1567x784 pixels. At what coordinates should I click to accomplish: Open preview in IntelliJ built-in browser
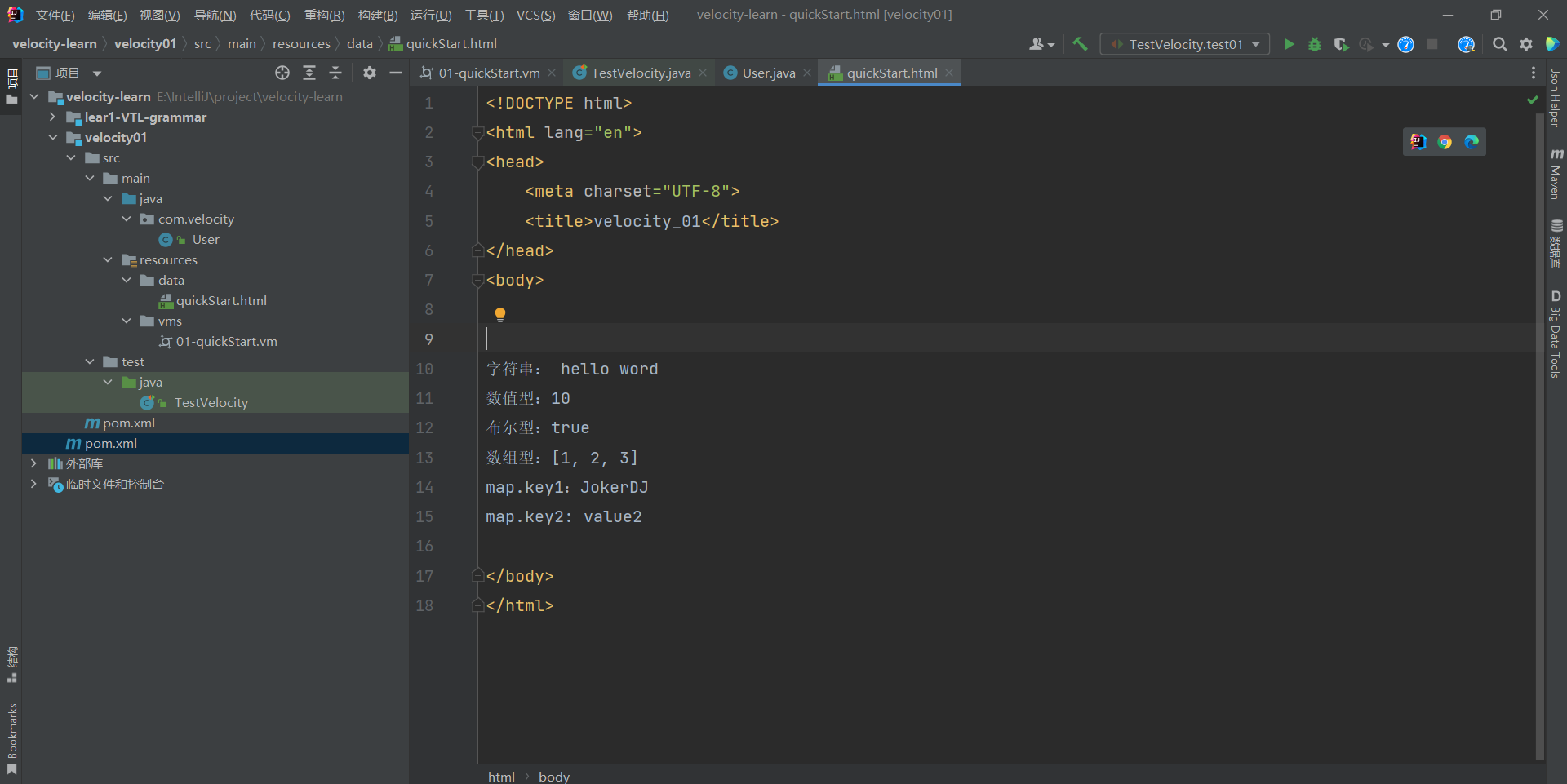coord(1418,142)
